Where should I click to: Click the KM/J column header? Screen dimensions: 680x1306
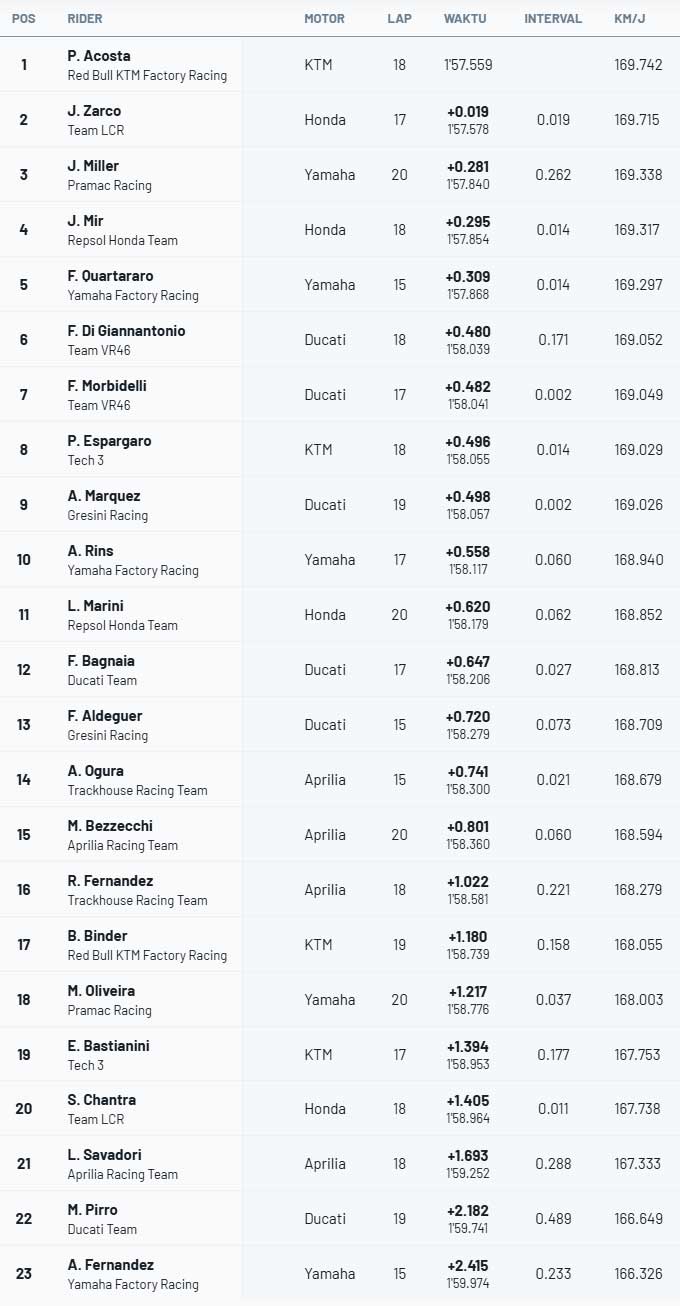pyautogui.click(x=629, y=19)
